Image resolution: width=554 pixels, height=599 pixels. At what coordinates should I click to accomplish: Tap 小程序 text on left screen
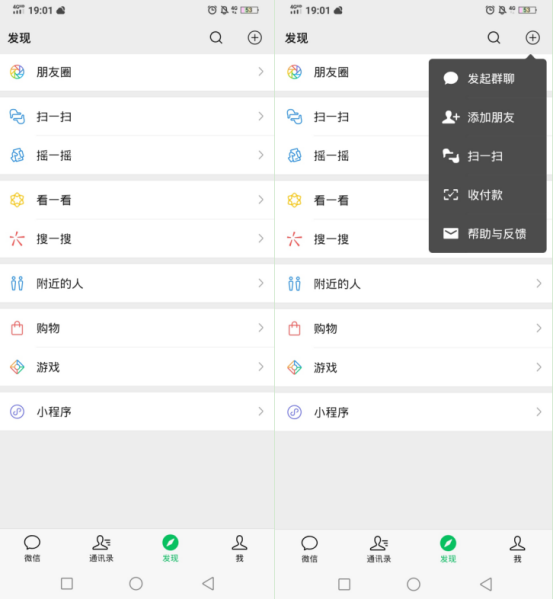pyautogui.click(x=54, y=412)
